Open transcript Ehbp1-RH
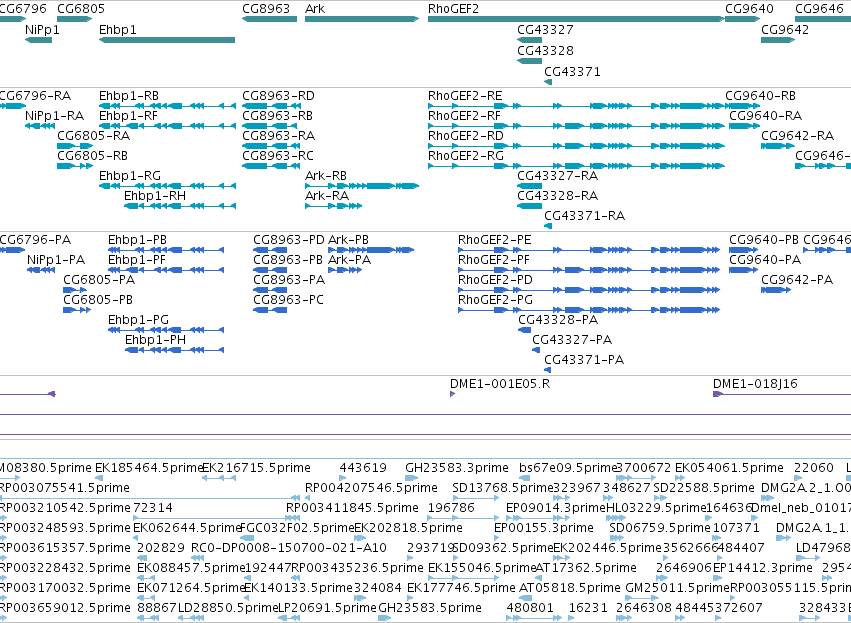 click(155, 195)
